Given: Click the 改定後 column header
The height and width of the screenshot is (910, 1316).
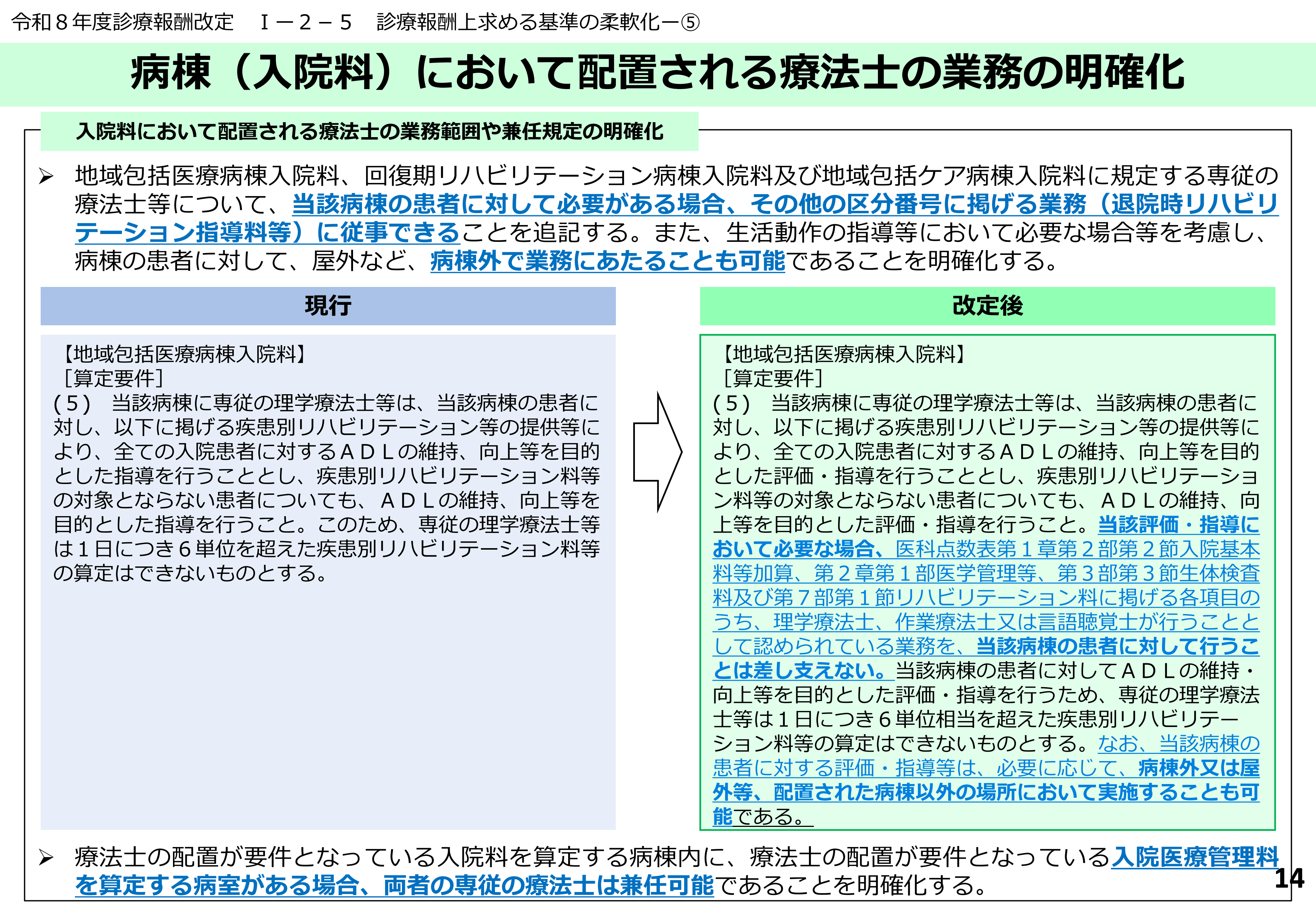Looking at the screenshot, I should tap(988, 306).
